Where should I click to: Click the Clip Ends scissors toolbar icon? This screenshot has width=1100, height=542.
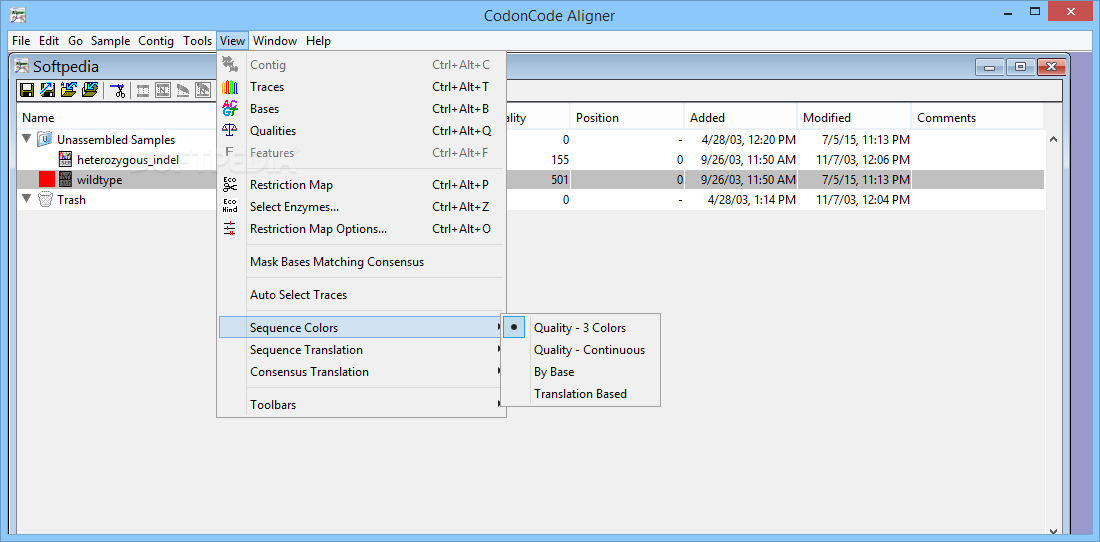click(x=118, y=90)
